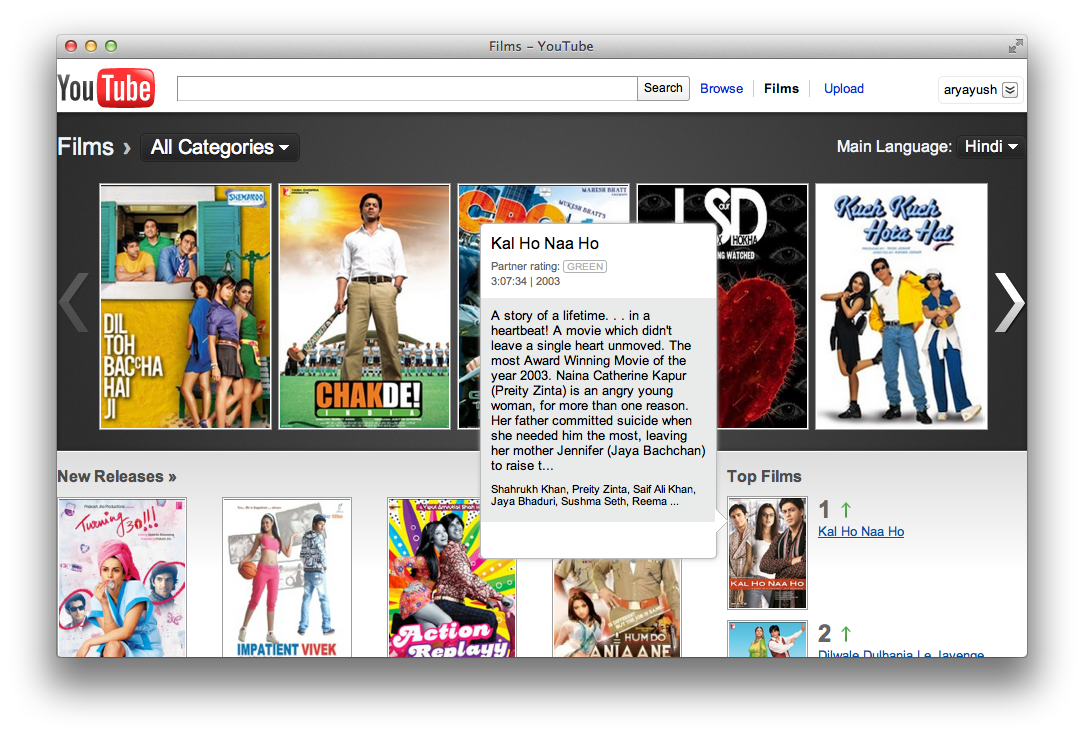Open Dil Toh Baccha Hai Ji poster
The height and width of the screenshot is (736, 1084).
[185, 306]
